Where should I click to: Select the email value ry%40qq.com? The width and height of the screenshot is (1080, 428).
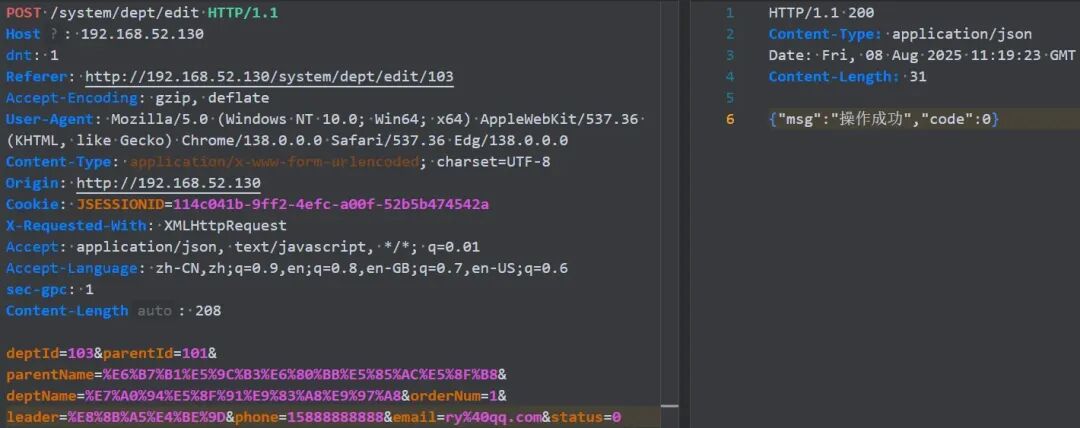tap(493, 417)
